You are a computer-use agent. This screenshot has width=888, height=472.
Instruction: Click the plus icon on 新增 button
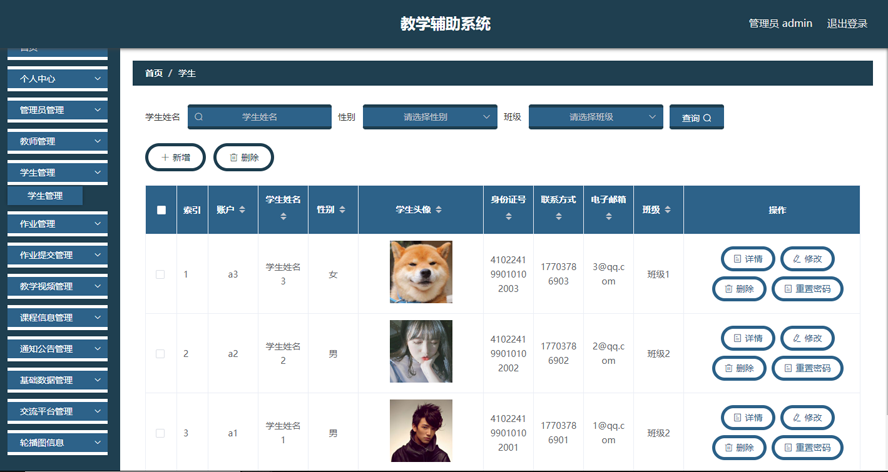[165, 158]
